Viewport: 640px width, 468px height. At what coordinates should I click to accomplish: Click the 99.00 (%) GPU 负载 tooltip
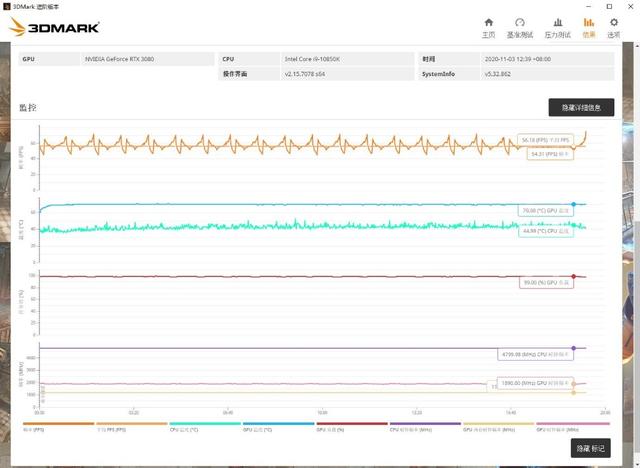546,282
